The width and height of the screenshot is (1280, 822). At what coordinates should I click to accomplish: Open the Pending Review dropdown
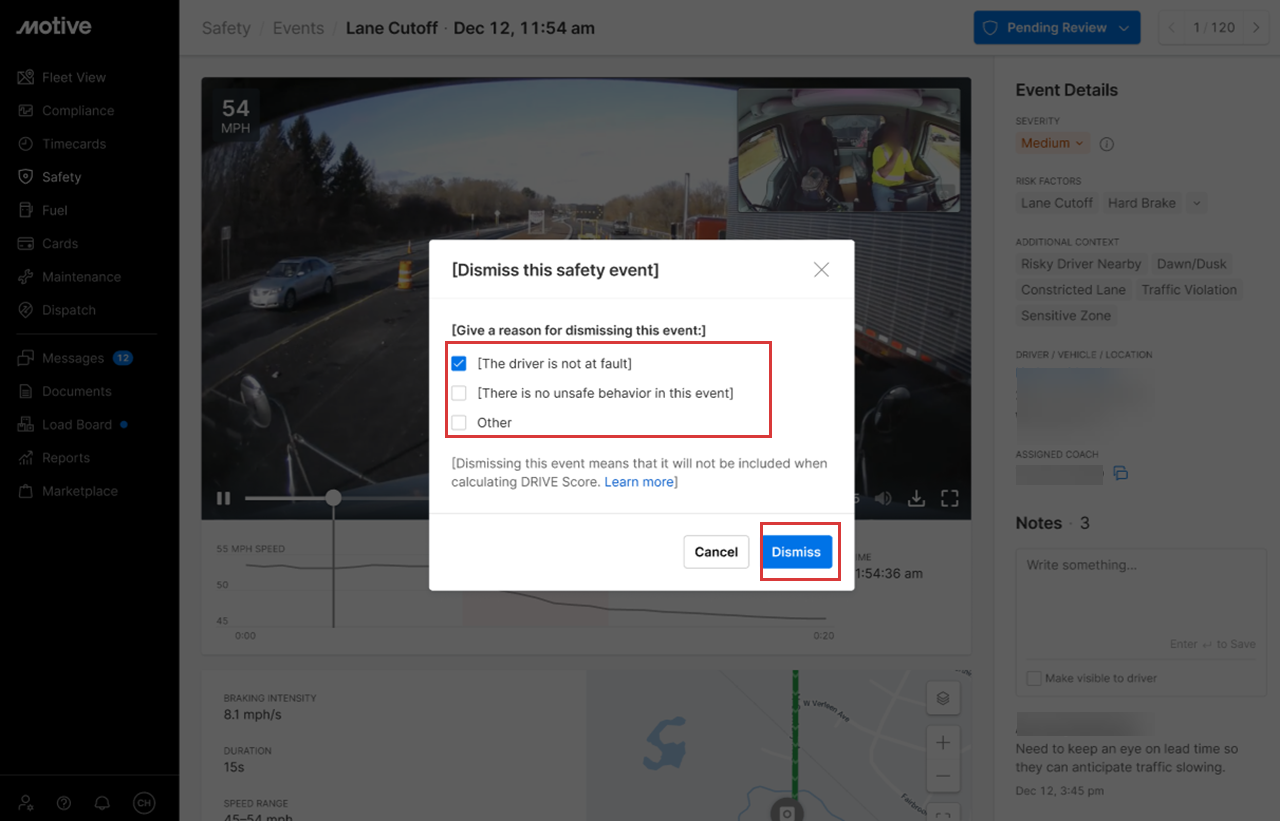tap(1057, 28)
